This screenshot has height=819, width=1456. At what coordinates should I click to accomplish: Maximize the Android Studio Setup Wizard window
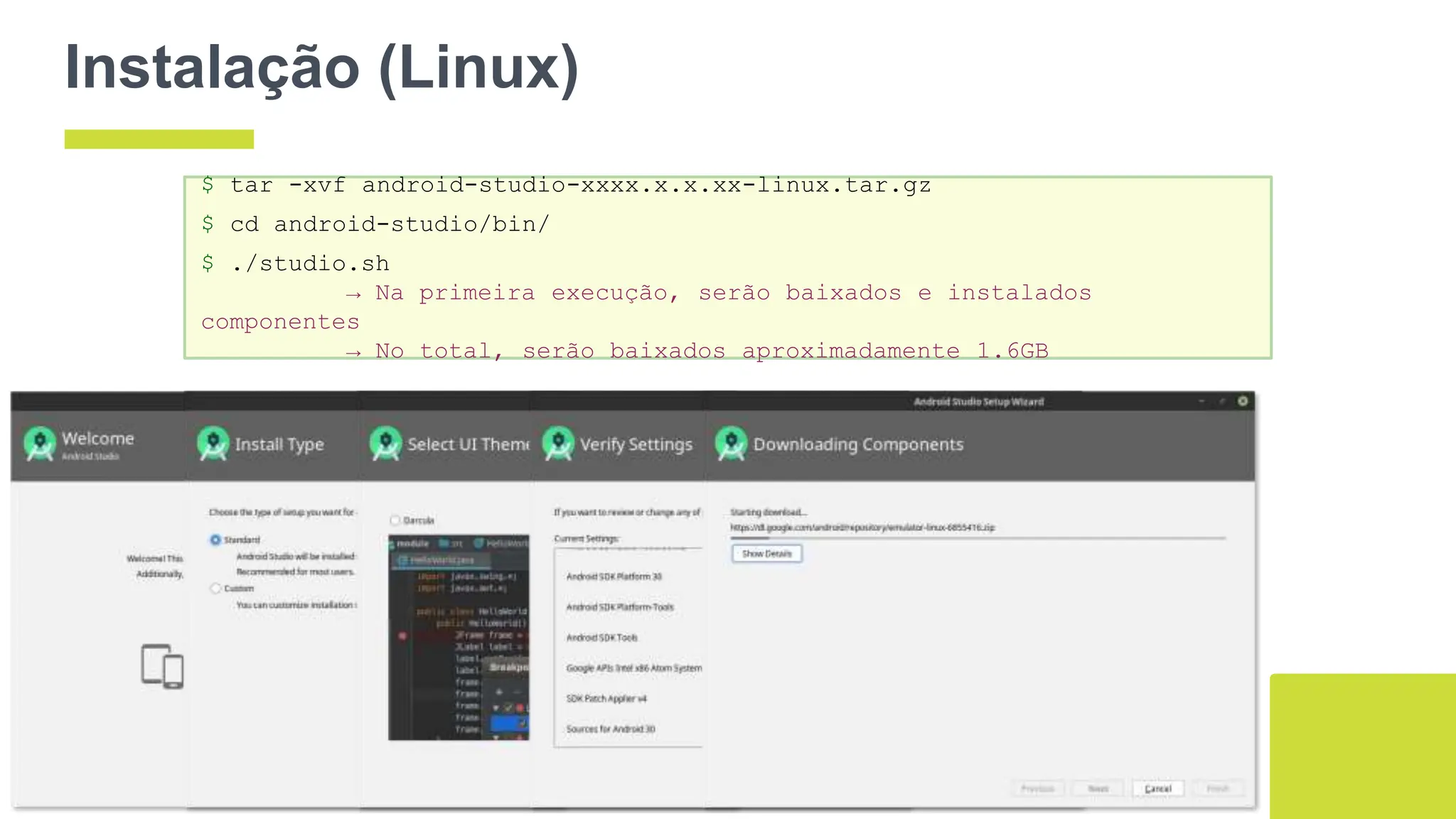coord(1222,401)
